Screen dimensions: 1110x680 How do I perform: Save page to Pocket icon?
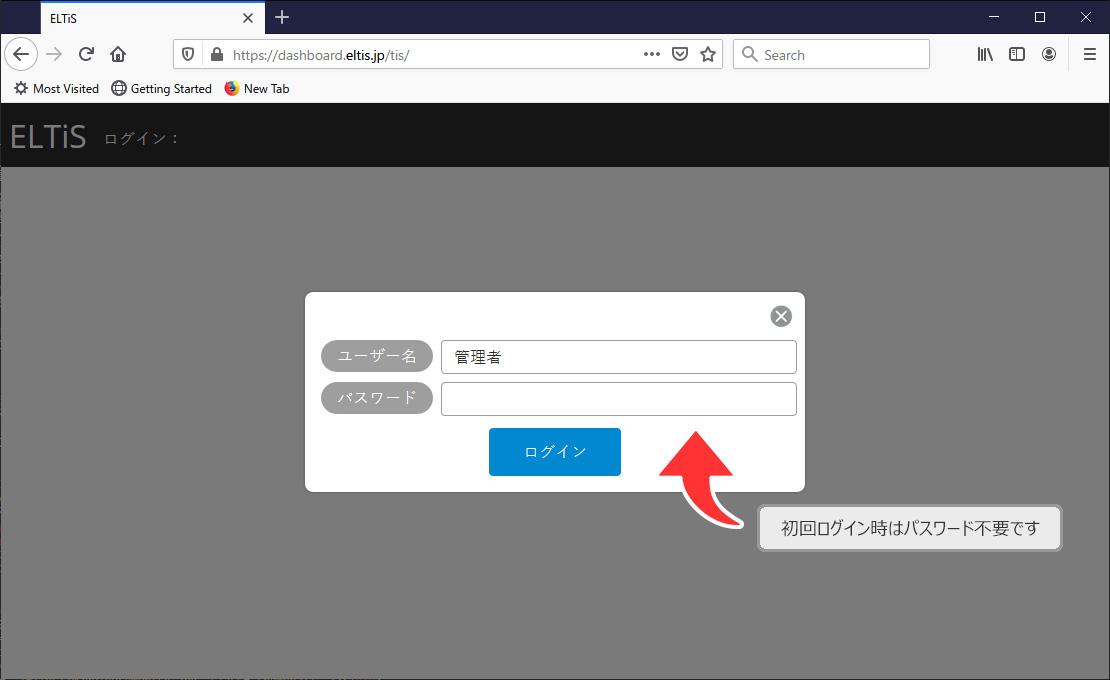(x=680, y=54)
